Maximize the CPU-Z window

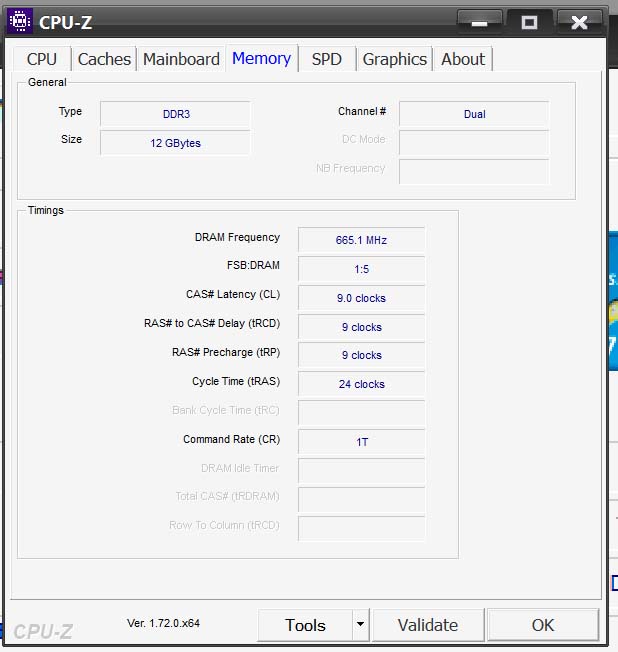pos(530,21)
